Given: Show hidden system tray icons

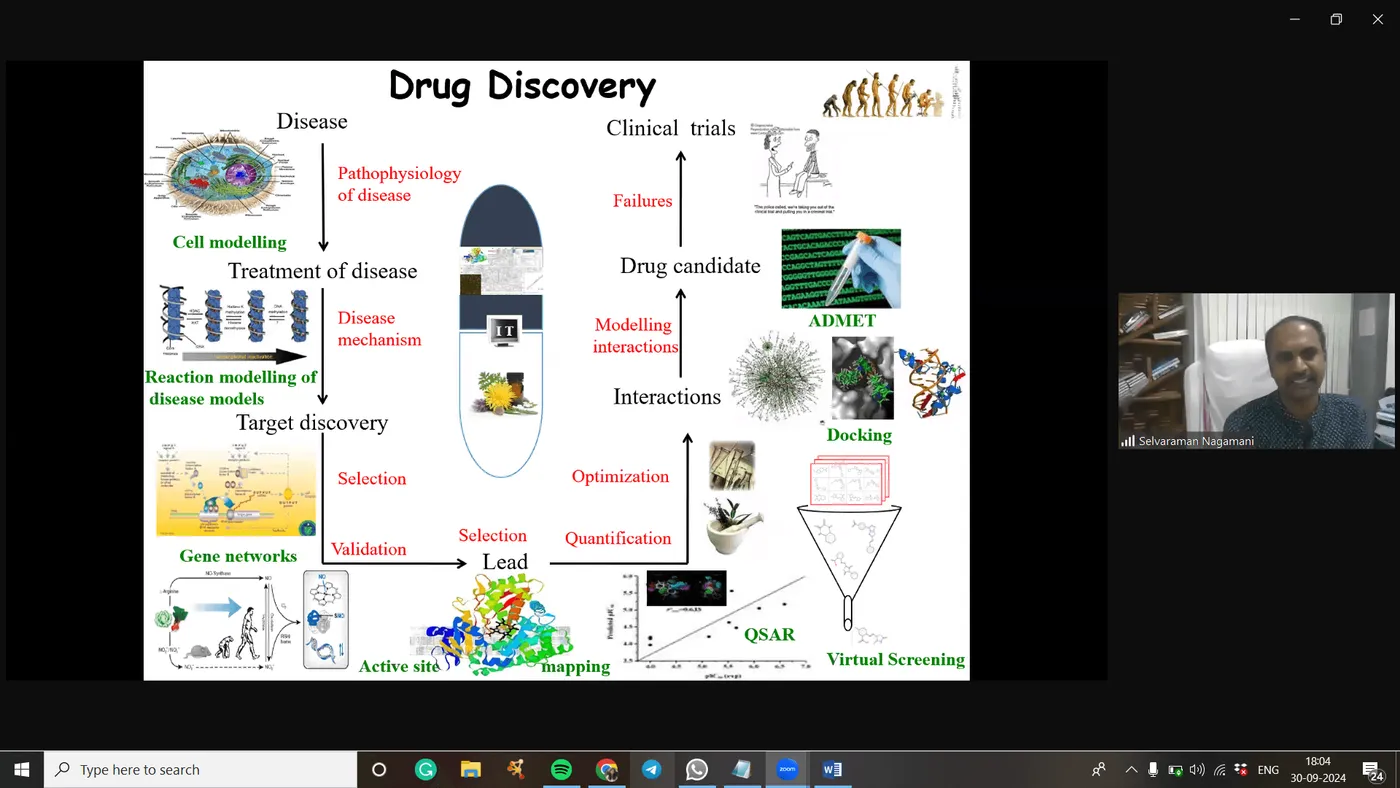Looking at the screenshot, I should 1131,769.
